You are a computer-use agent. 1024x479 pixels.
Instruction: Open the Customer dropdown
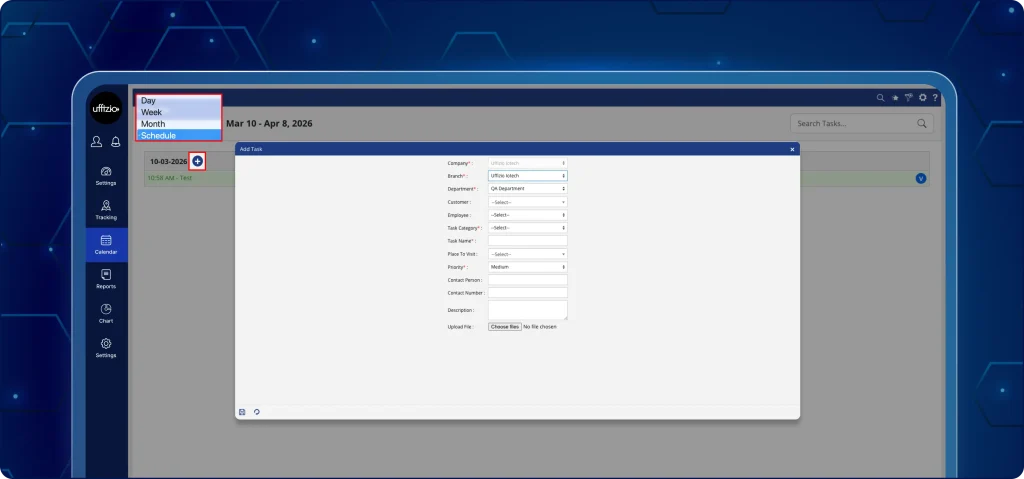click(528, 202)
